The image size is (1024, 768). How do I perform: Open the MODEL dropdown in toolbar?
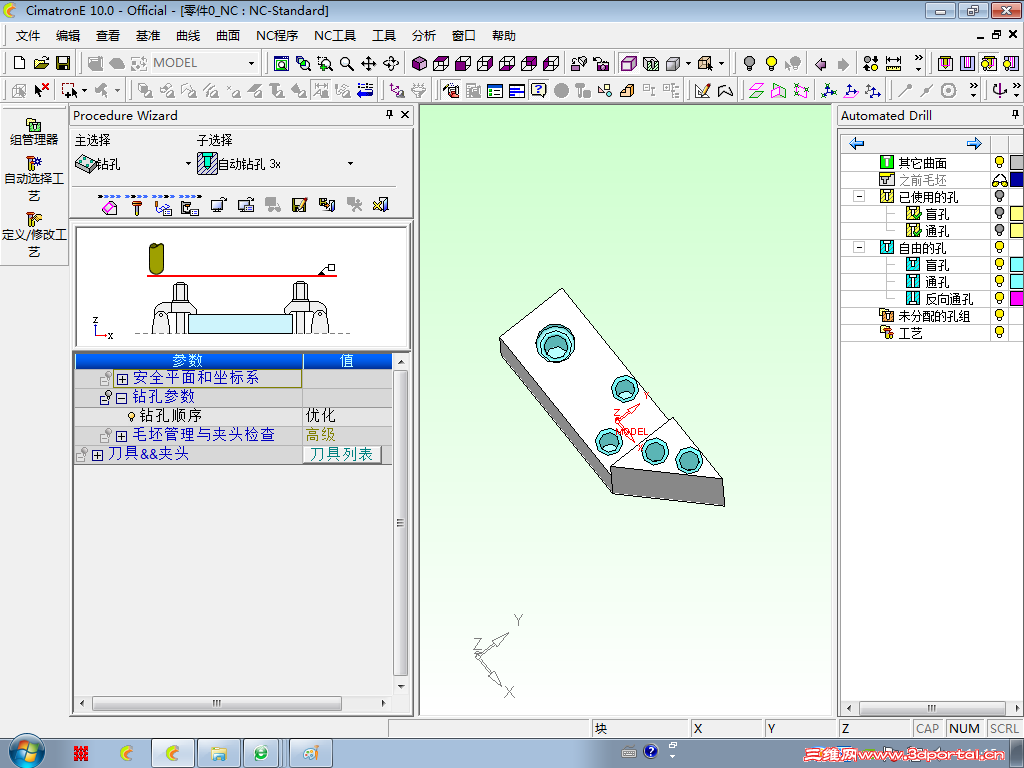click(x=251, y=63)
